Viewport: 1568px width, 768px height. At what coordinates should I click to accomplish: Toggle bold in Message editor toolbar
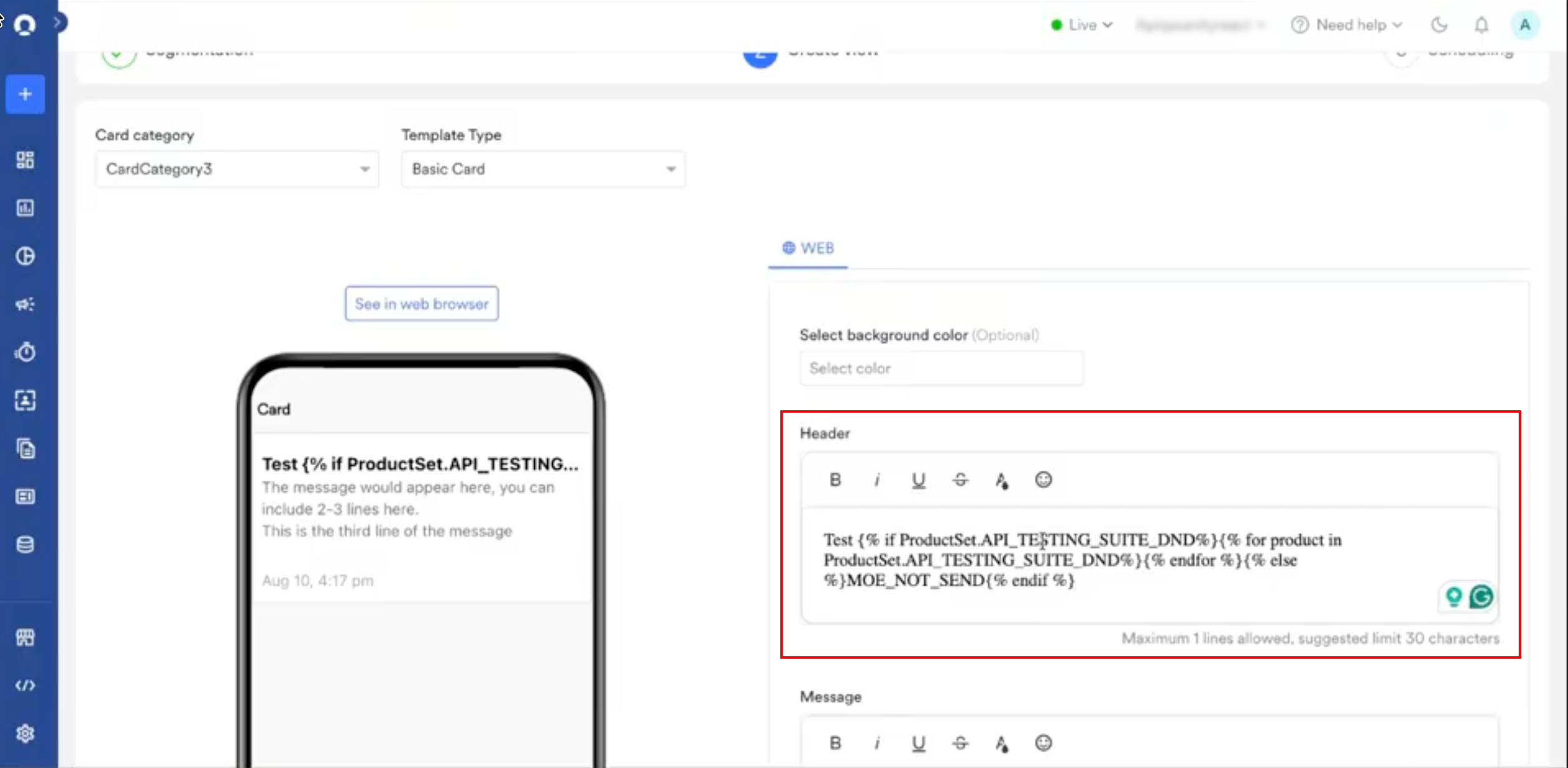point(835,743)
